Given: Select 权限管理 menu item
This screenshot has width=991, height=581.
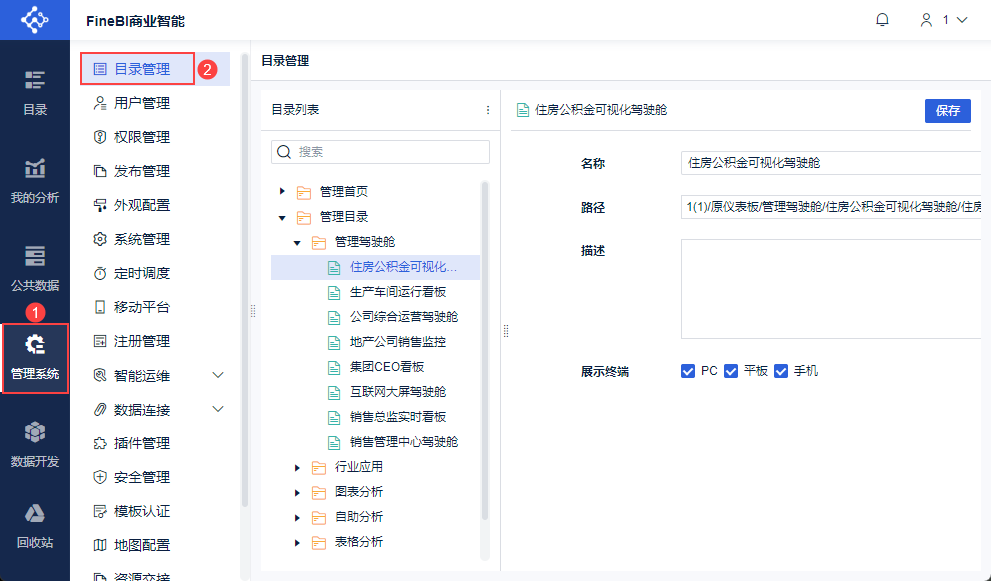Looking at the screenshot, I should 141,137.
